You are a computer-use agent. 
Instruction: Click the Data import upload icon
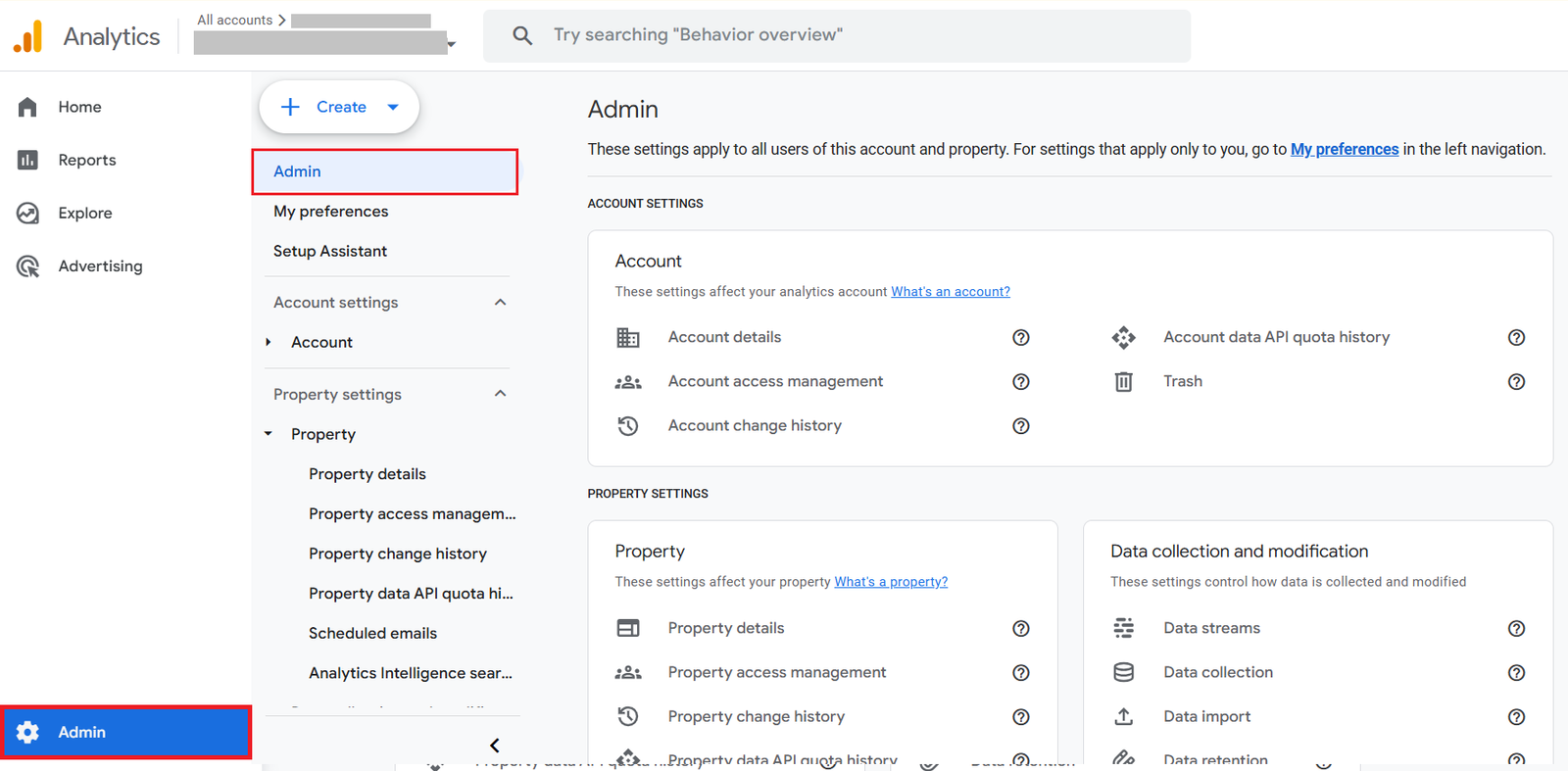[1124, 717]
